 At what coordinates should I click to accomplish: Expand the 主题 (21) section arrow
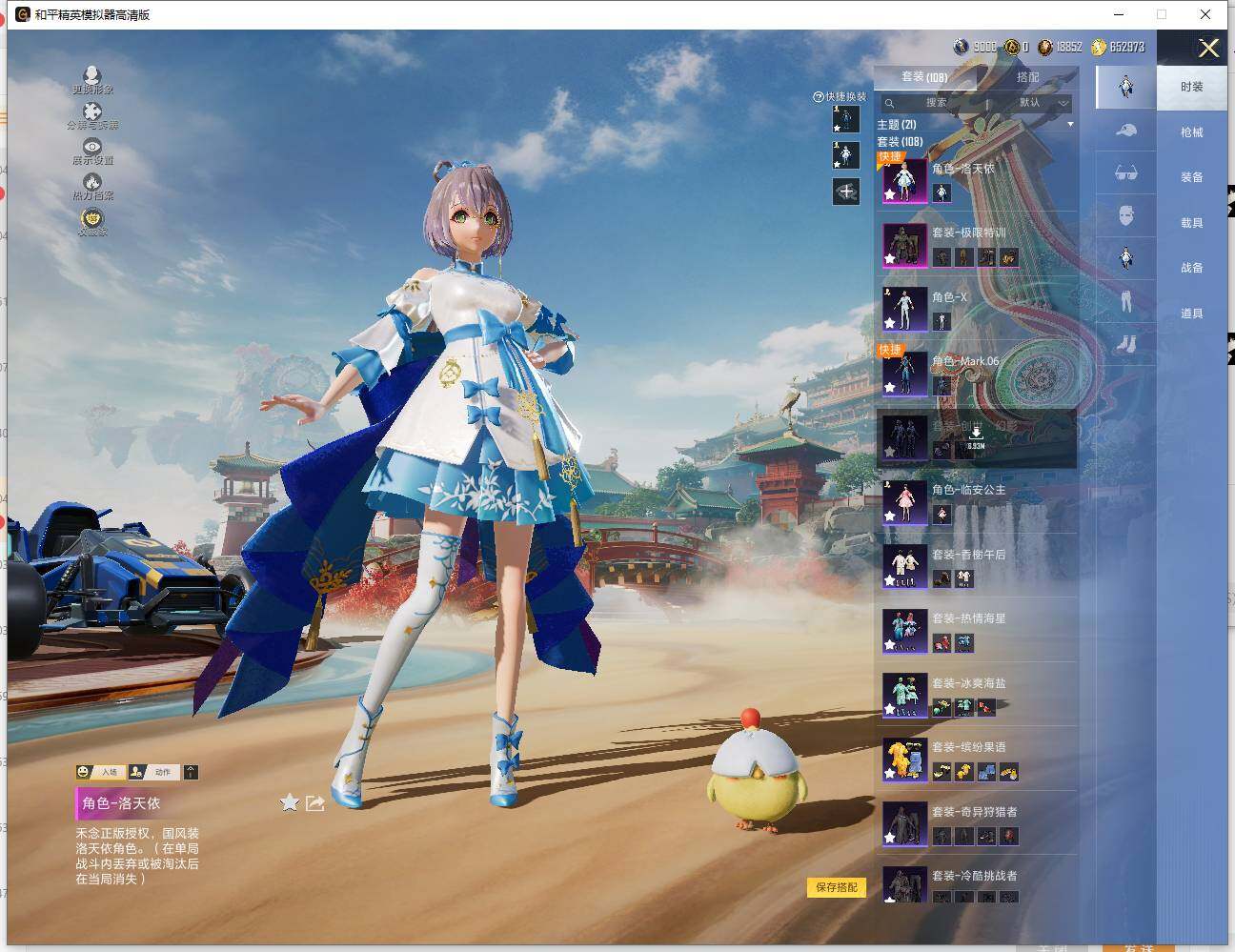1070,125
